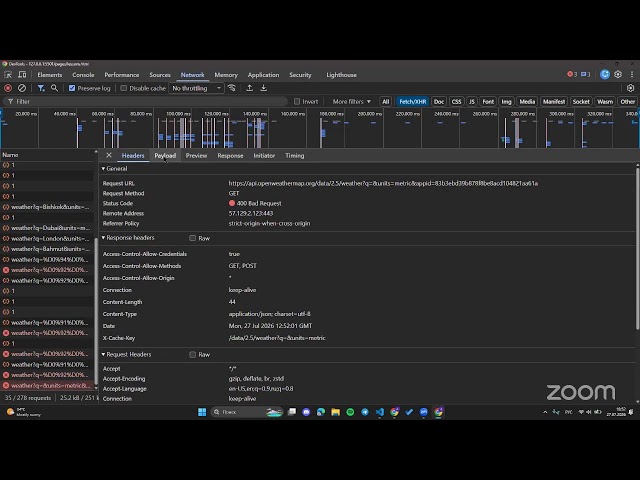Toggle the All resource type filter
This screenshot has width=640, height=480.
(x=386, y=101)
